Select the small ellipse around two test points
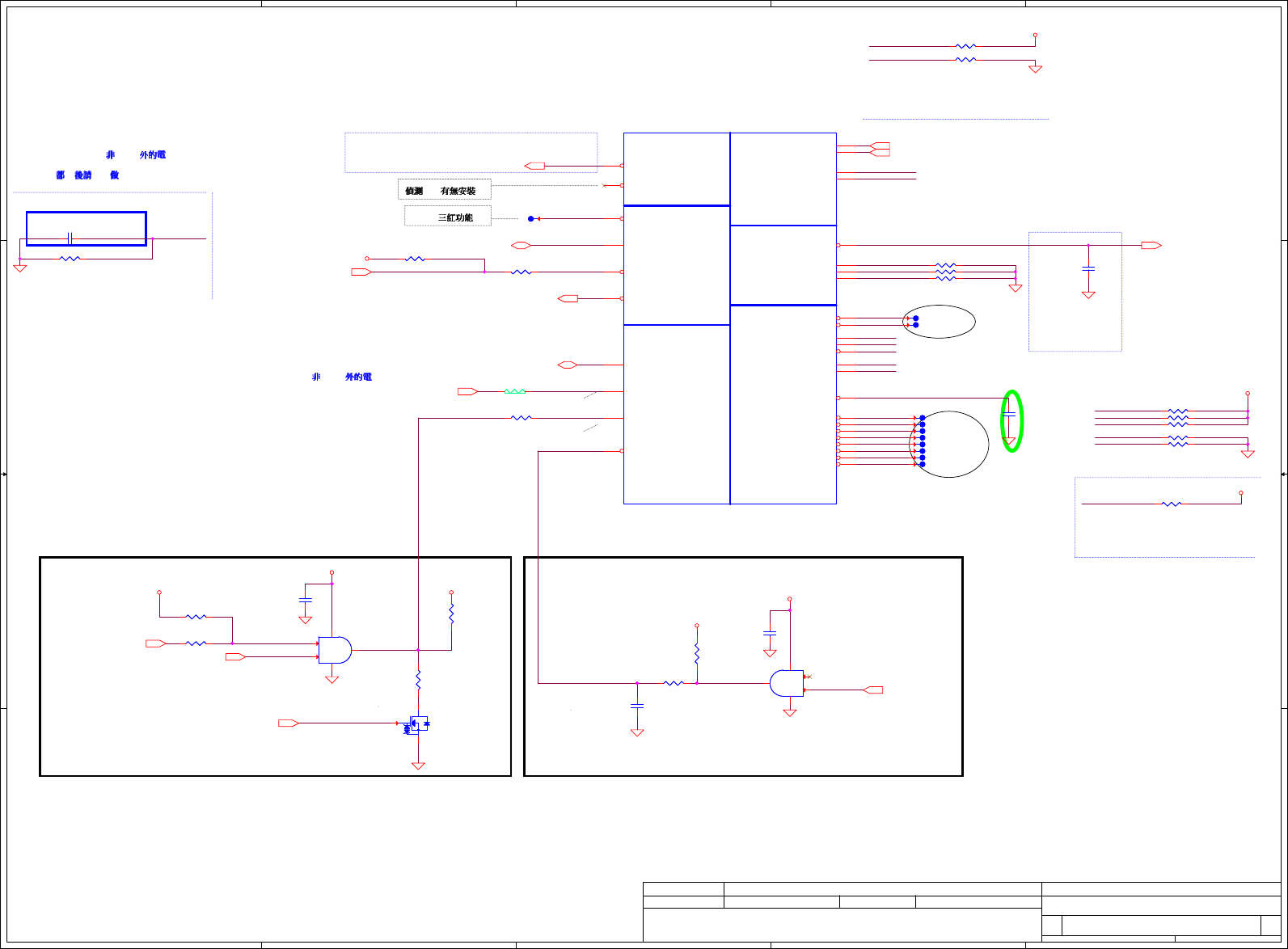The width and height of the screenshot is (1288, 949). tap(939, 322)
